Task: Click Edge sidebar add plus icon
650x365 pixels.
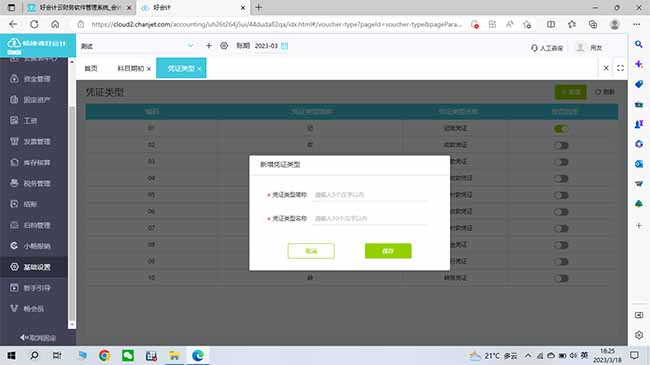Action: coord(639,226)
